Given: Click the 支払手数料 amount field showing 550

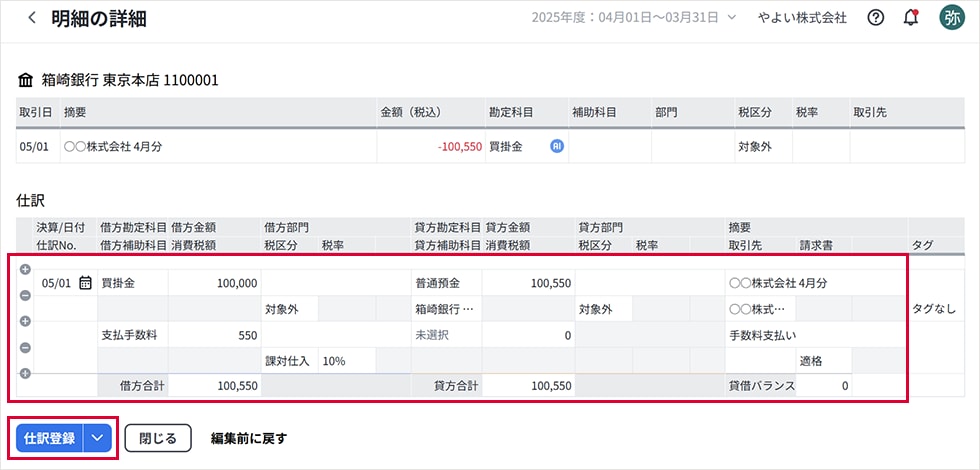Looking at the screenshot, I should pyautogui.click(x=214, y=335).
